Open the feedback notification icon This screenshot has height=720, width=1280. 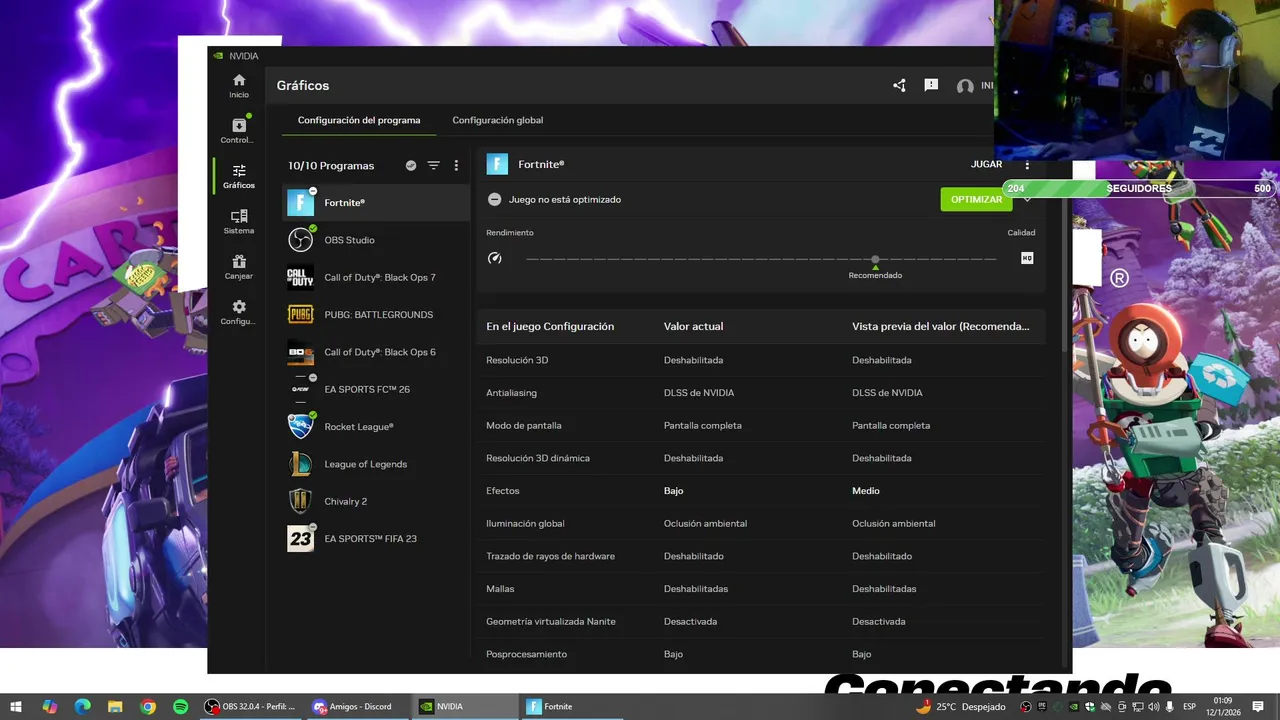coord(931,86)
